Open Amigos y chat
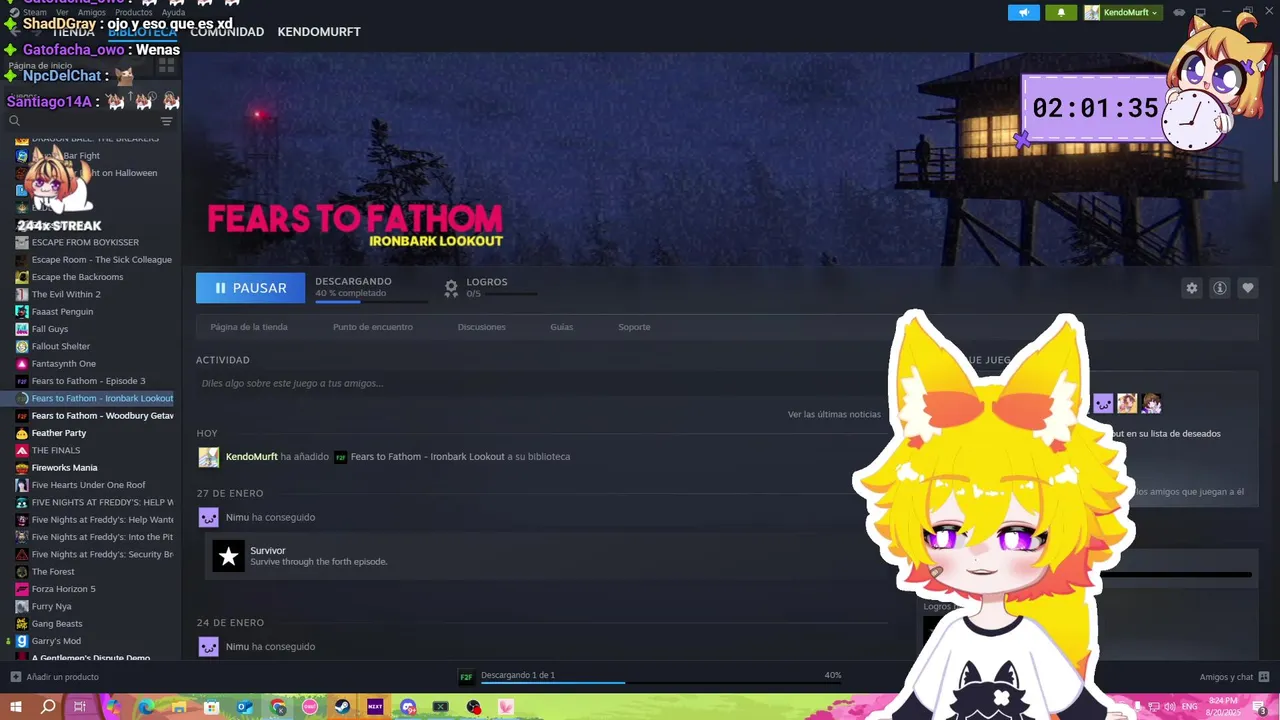 (1234, 677)
